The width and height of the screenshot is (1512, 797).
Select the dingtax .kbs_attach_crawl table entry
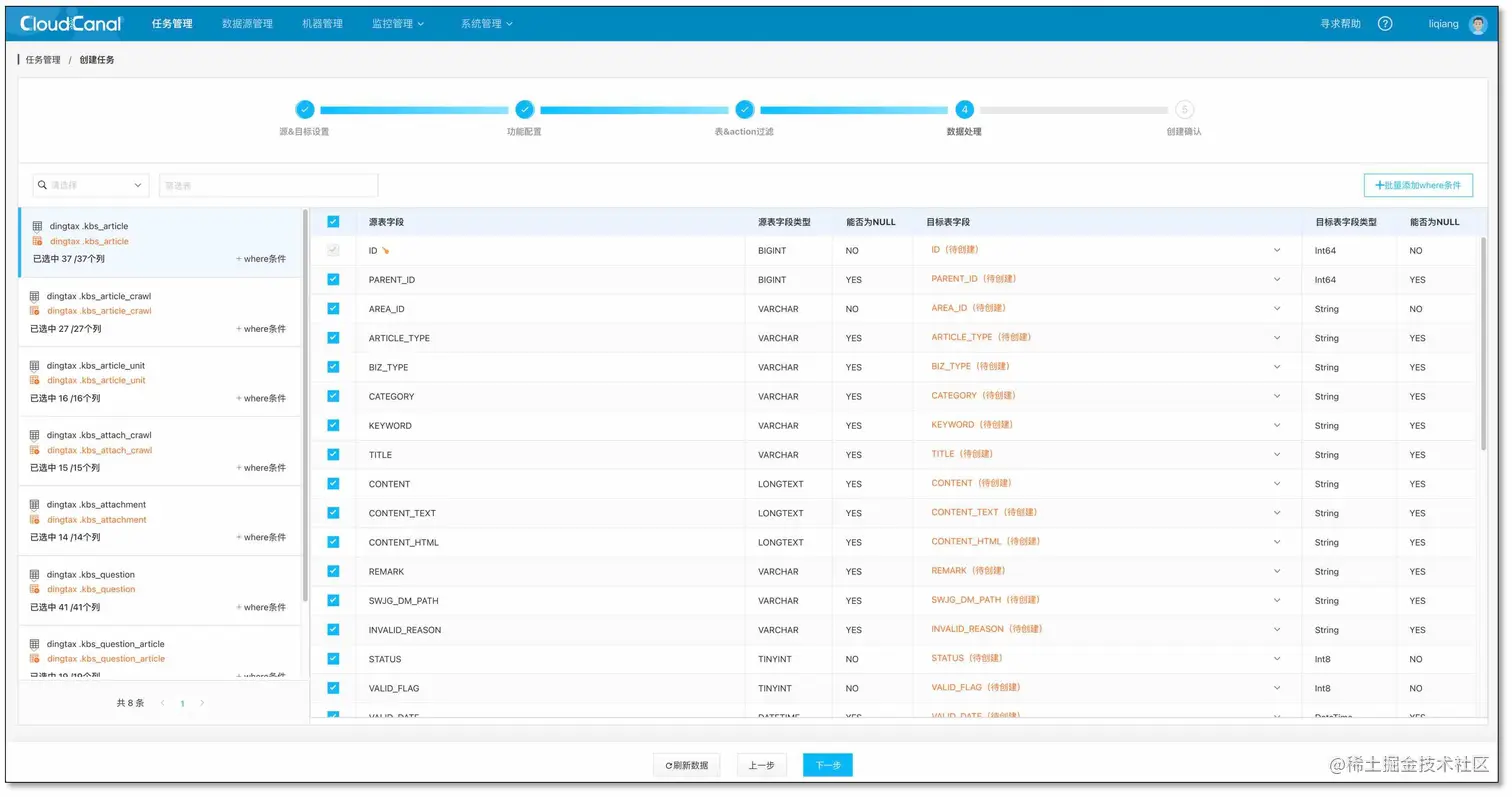[160, 451]
